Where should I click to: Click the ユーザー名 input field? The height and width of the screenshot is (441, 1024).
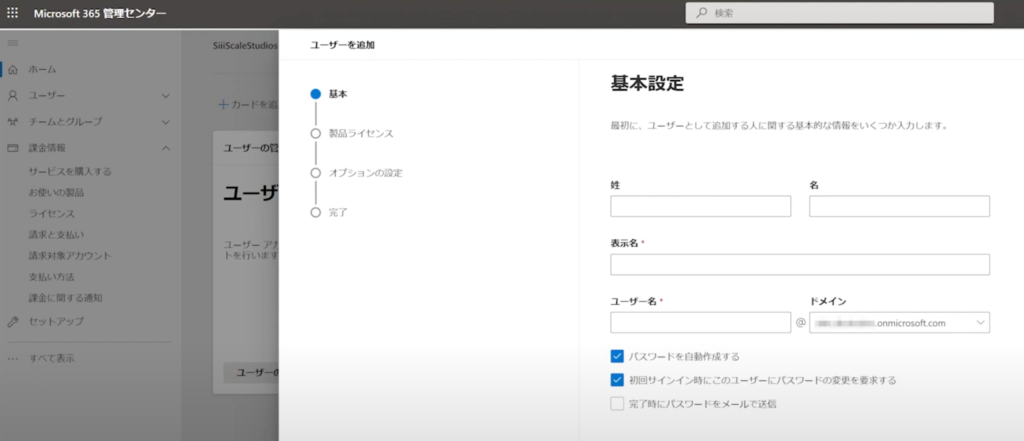coord(700,322)
